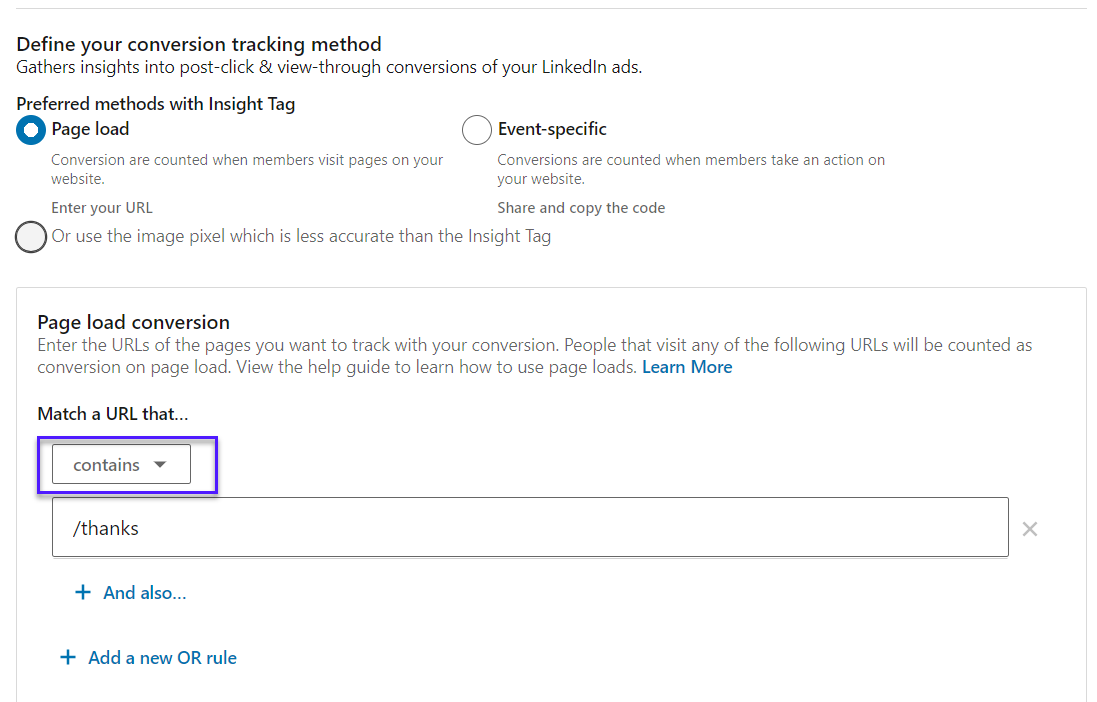The height and width of the screenshot is (702, 1097).
Task: Click Enter your URL under Page load
Action: [x=101, y=208]
